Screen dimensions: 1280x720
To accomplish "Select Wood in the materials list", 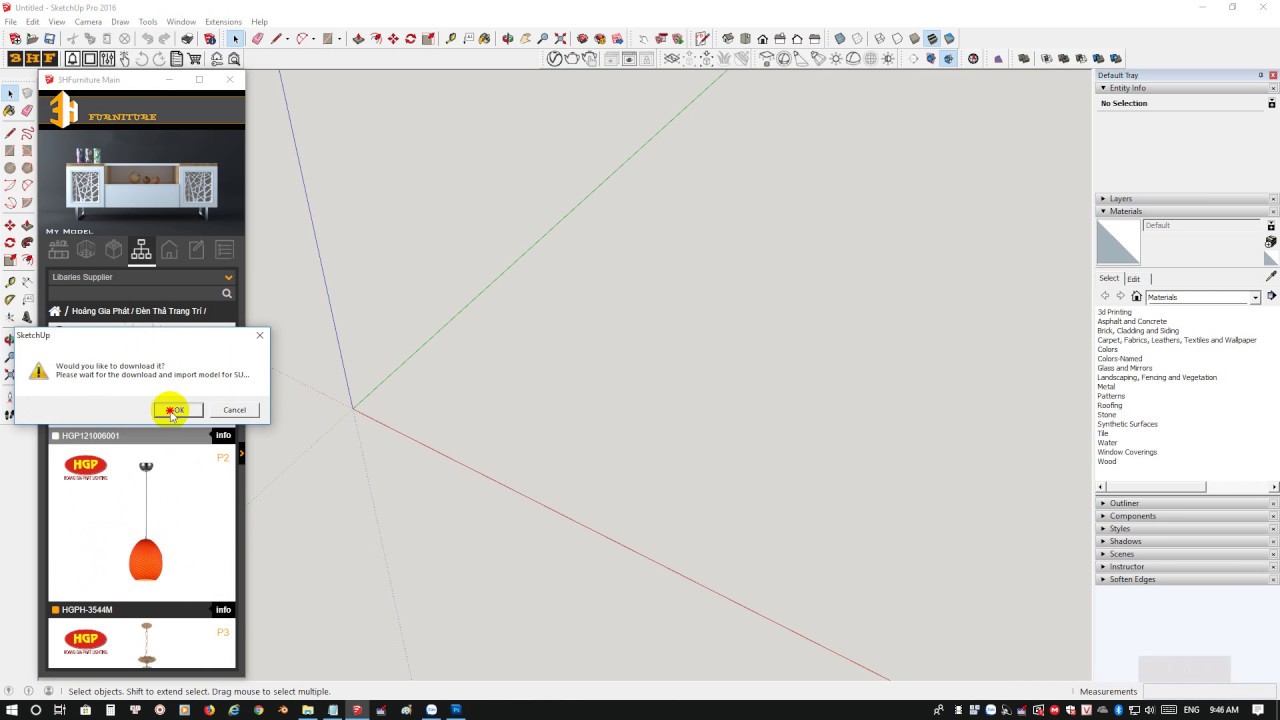I will (x=1107, y=461).
